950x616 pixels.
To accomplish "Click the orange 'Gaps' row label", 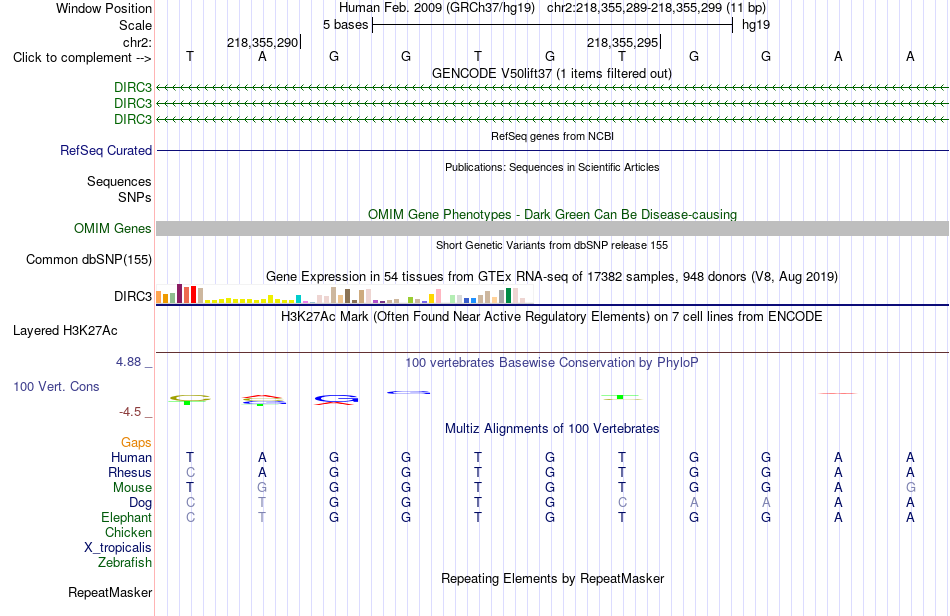I will (136, 443).
